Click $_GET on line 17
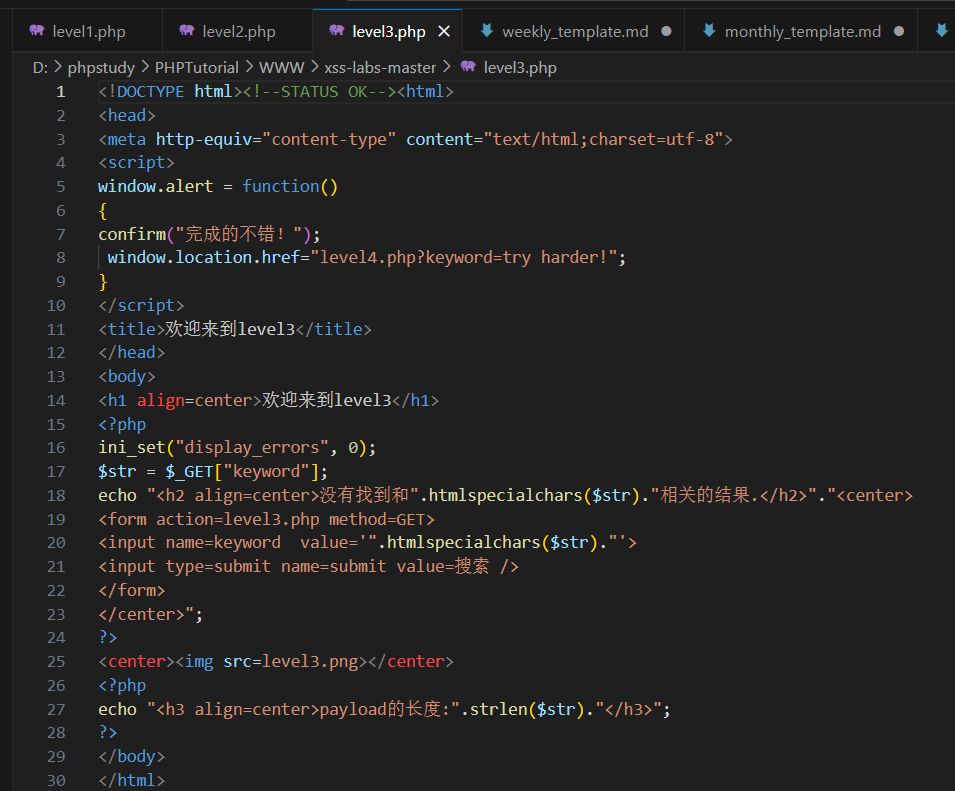 pyautogui.click(x=189, y=472)
